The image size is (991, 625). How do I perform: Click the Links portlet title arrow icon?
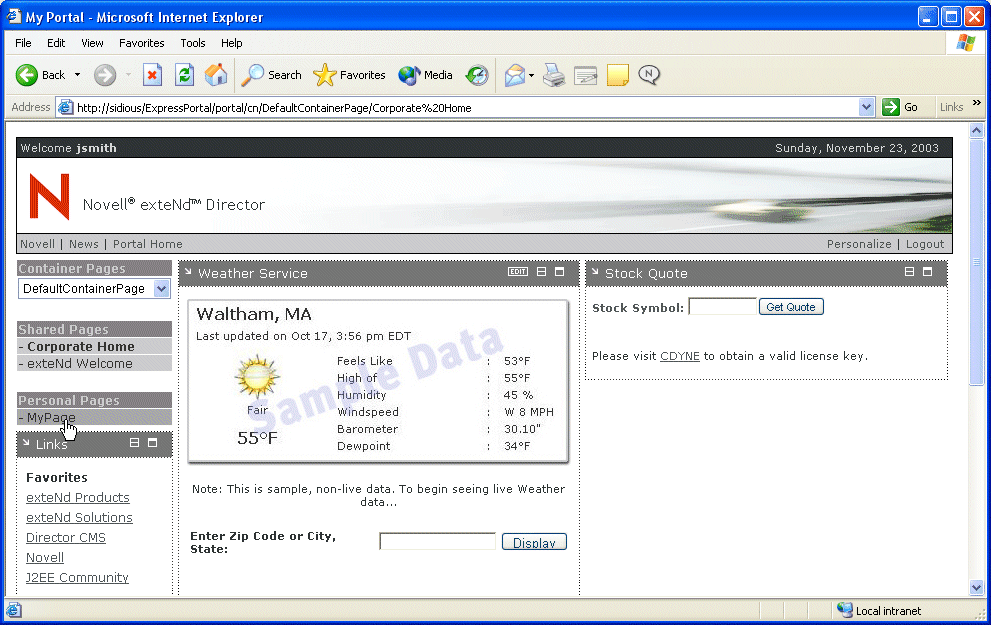(x=26, y=443)
